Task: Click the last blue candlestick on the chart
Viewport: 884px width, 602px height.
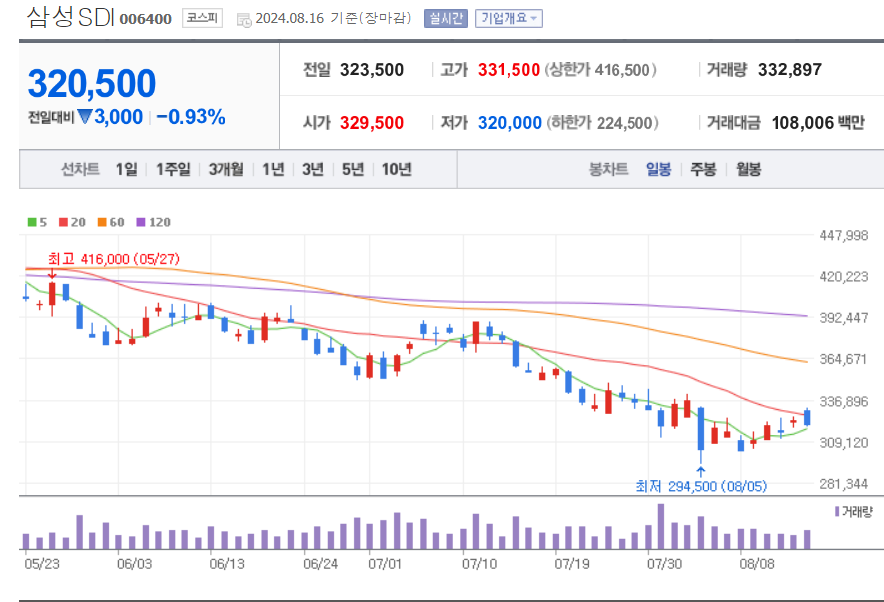Action: click(807, 417)
